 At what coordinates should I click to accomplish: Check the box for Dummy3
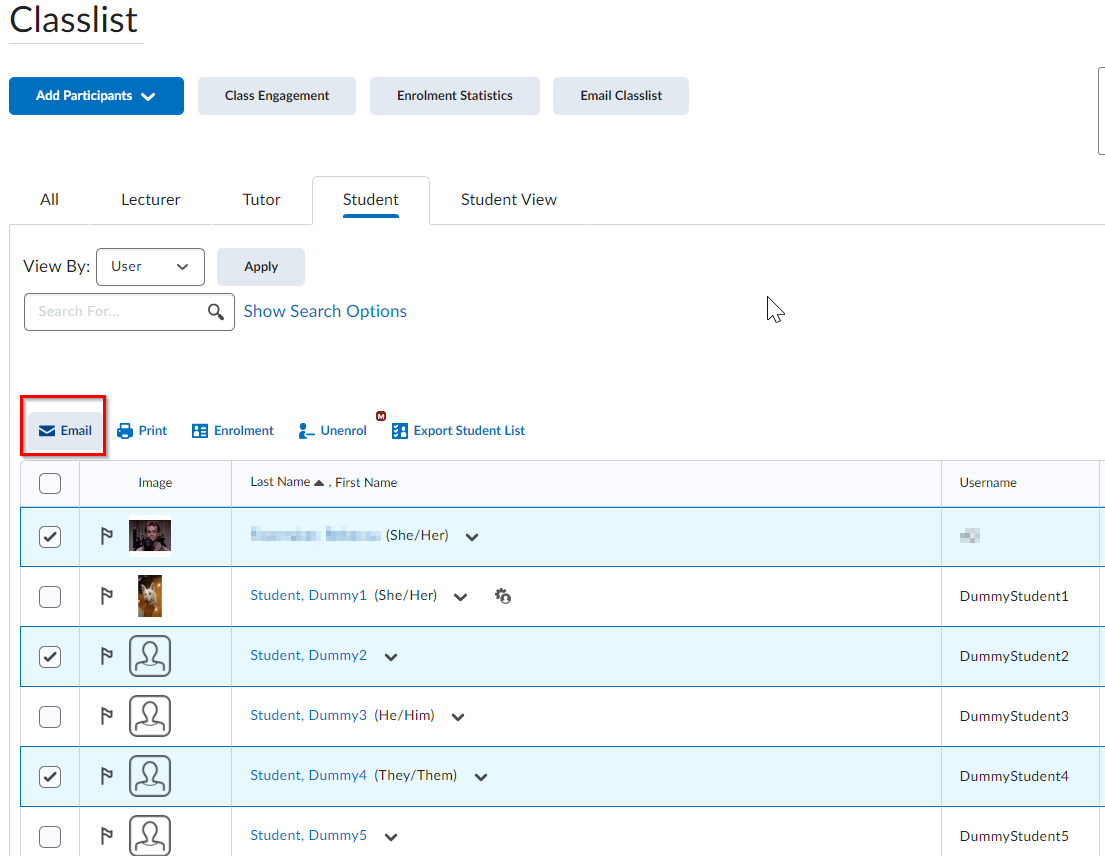tap(50, 717)
